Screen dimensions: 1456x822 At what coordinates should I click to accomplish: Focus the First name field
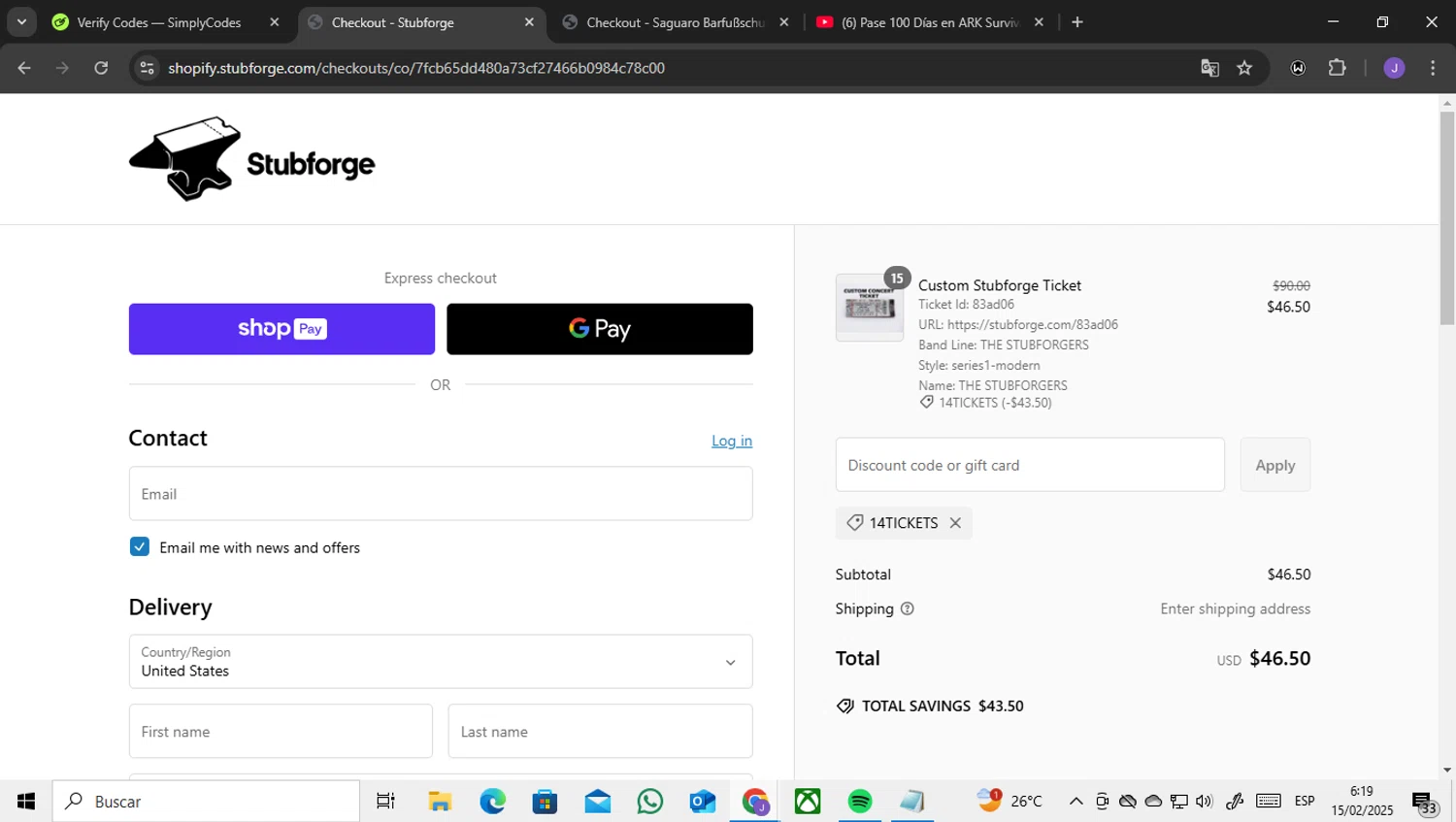click(281, 732)
